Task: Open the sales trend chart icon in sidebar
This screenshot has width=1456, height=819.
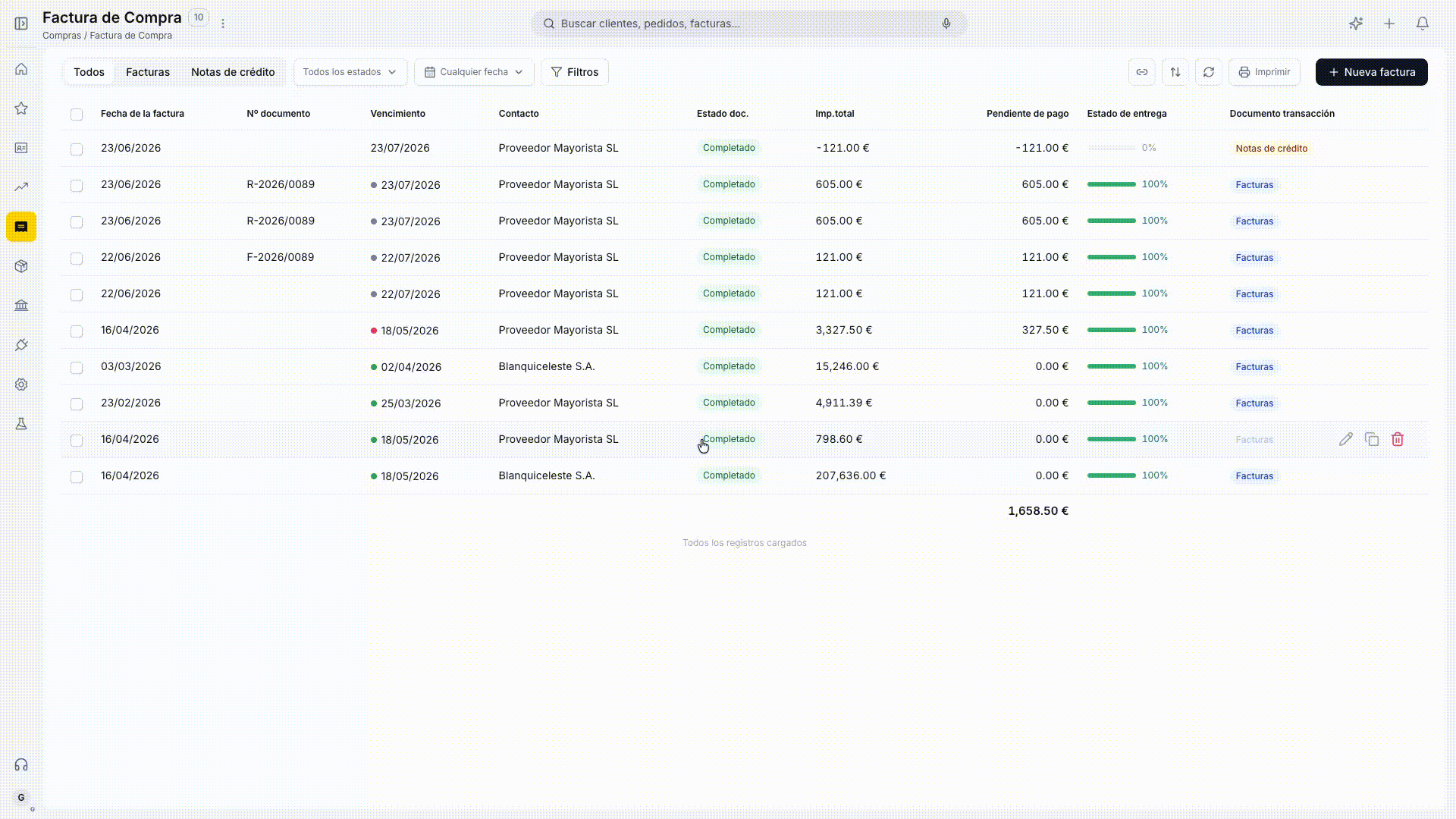Action: pyautogui.click(x=21, y=187)
